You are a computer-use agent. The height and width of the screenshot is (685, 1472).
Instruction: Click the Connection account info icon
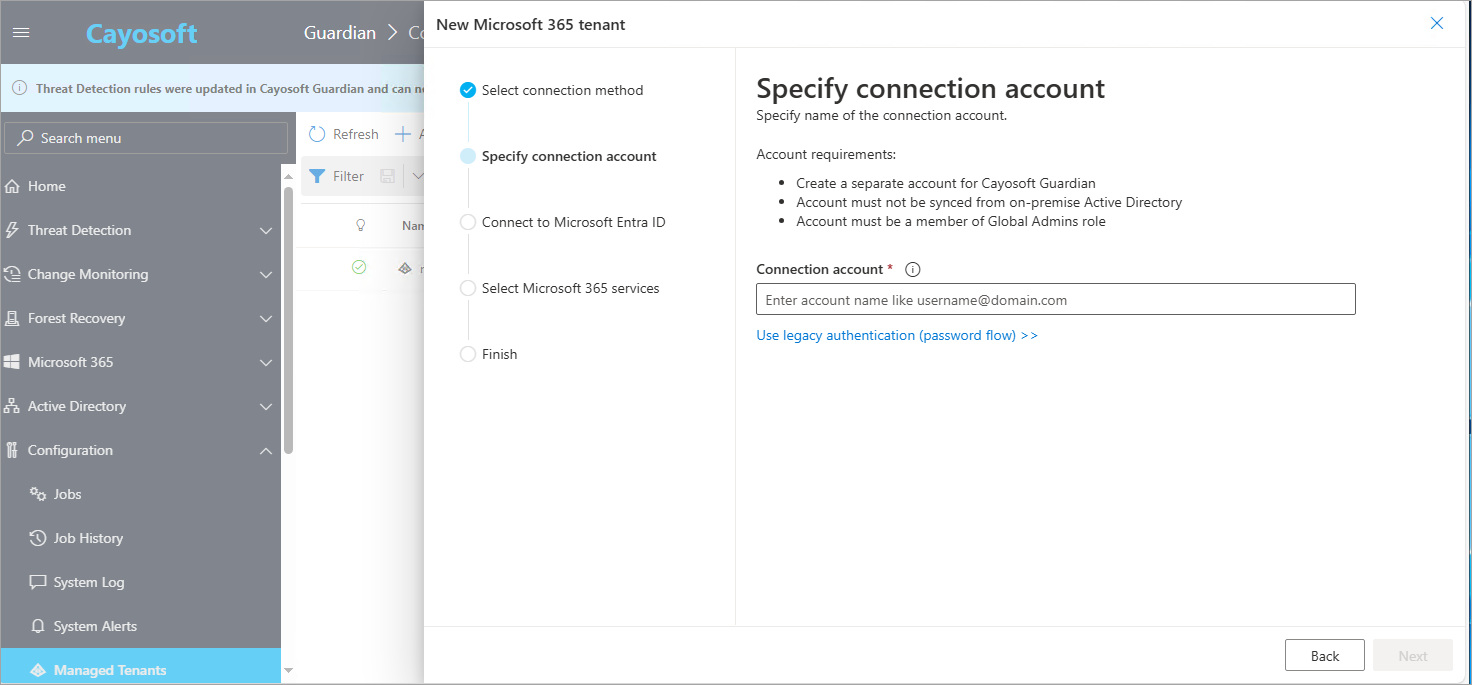tap(912, 269)
